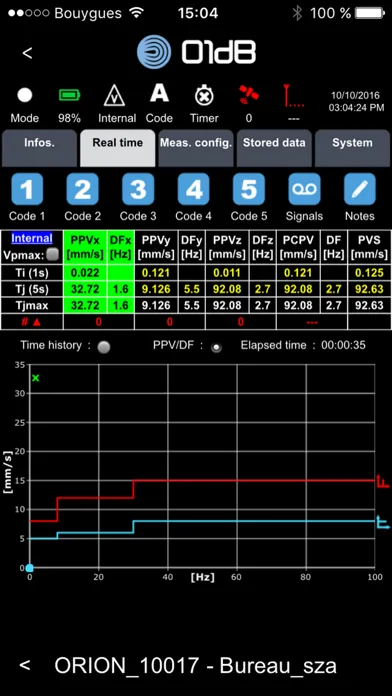Select the PPV/DF radio button
This screenshot has width=392, height=696.
216,348
